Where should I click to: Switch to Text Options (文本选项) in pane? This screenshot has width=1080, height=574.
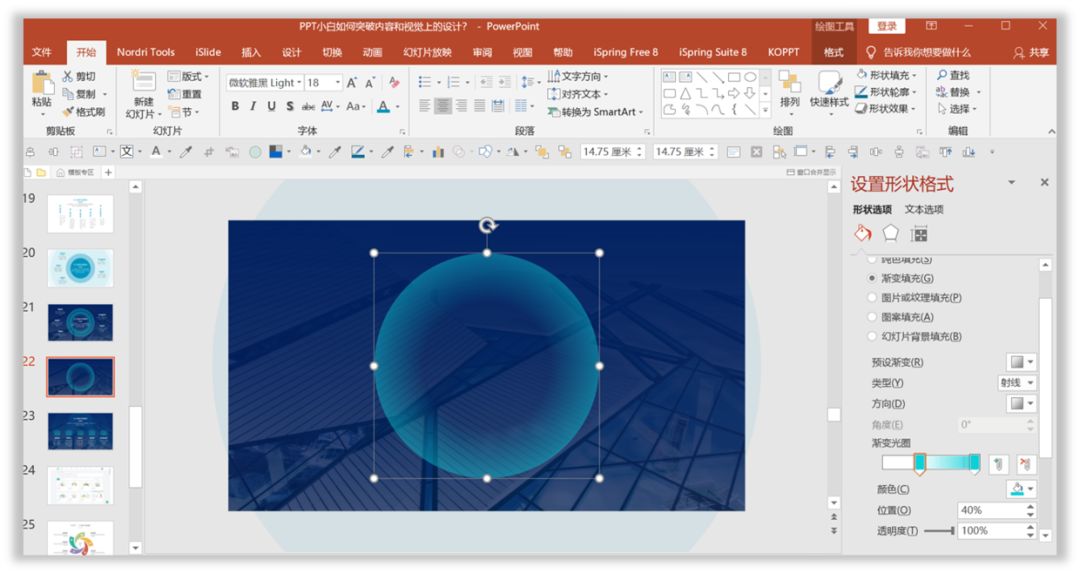pyautogui.click(x=924, y=209)
